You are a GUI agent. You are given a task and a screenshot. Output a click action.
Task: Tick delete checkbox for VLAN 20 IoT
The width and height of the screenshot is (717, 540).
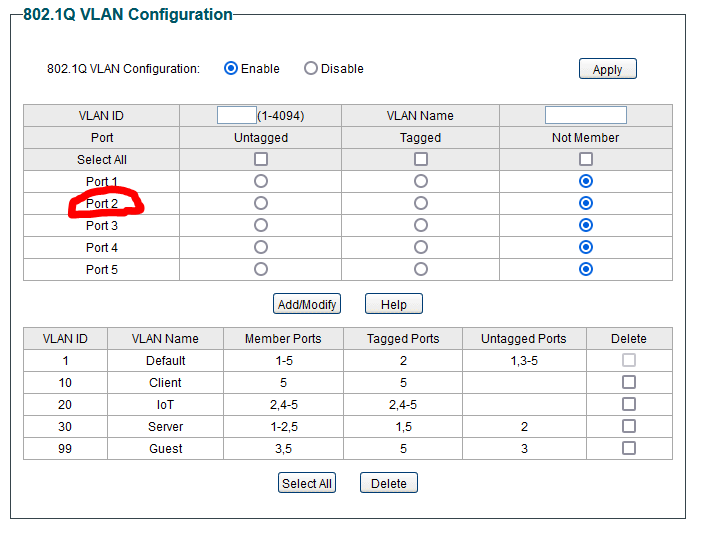(x=629, y=404)
